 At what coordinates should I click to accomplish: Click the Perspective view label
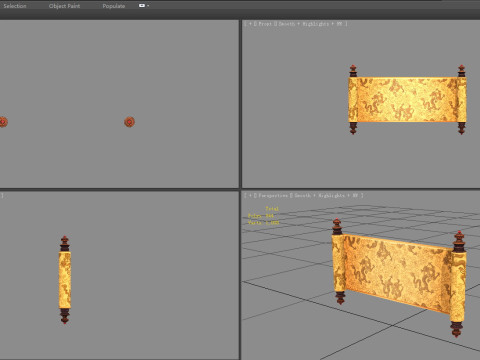click(273, 196)
